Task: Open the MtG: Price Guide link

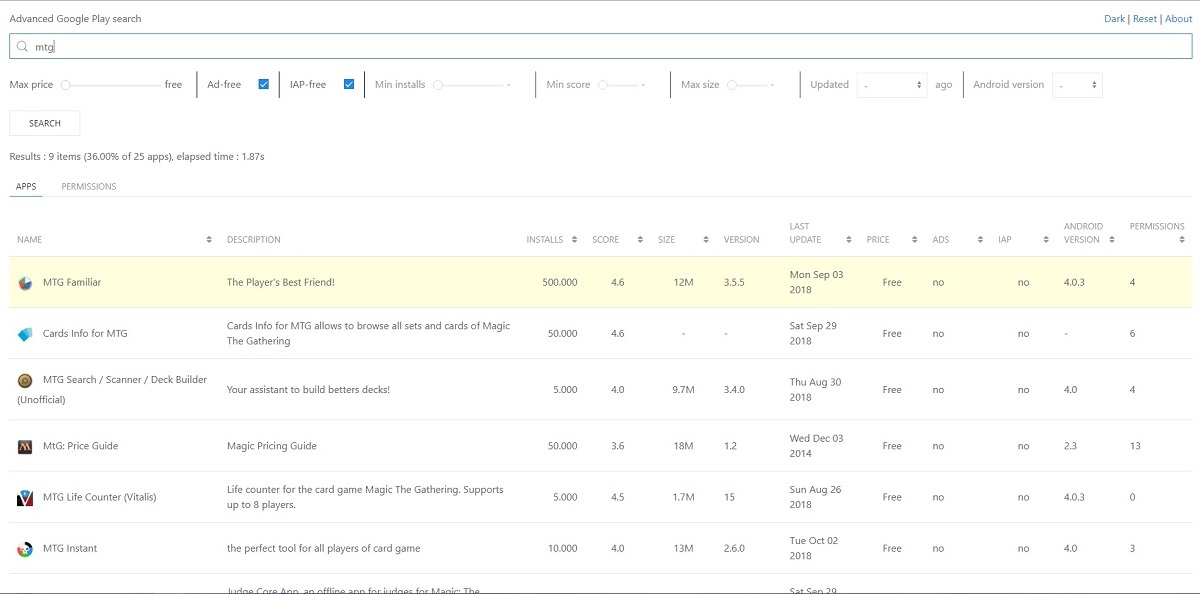Action: pos(80,446)
